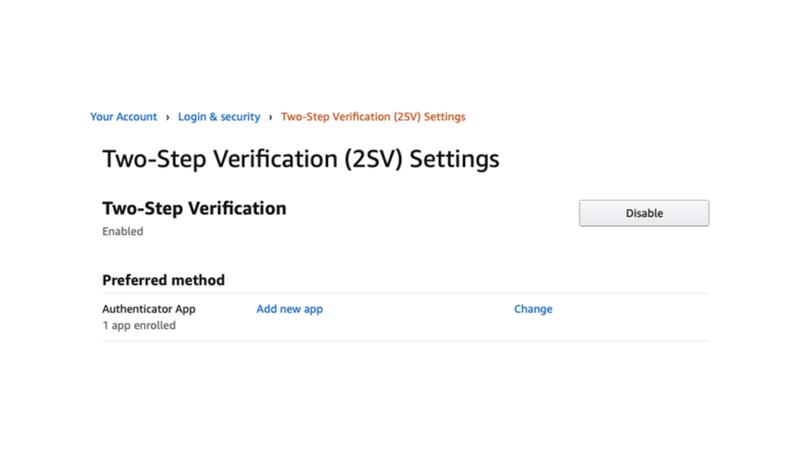Click the Enabled status text
800x450 pixels.
123,231
